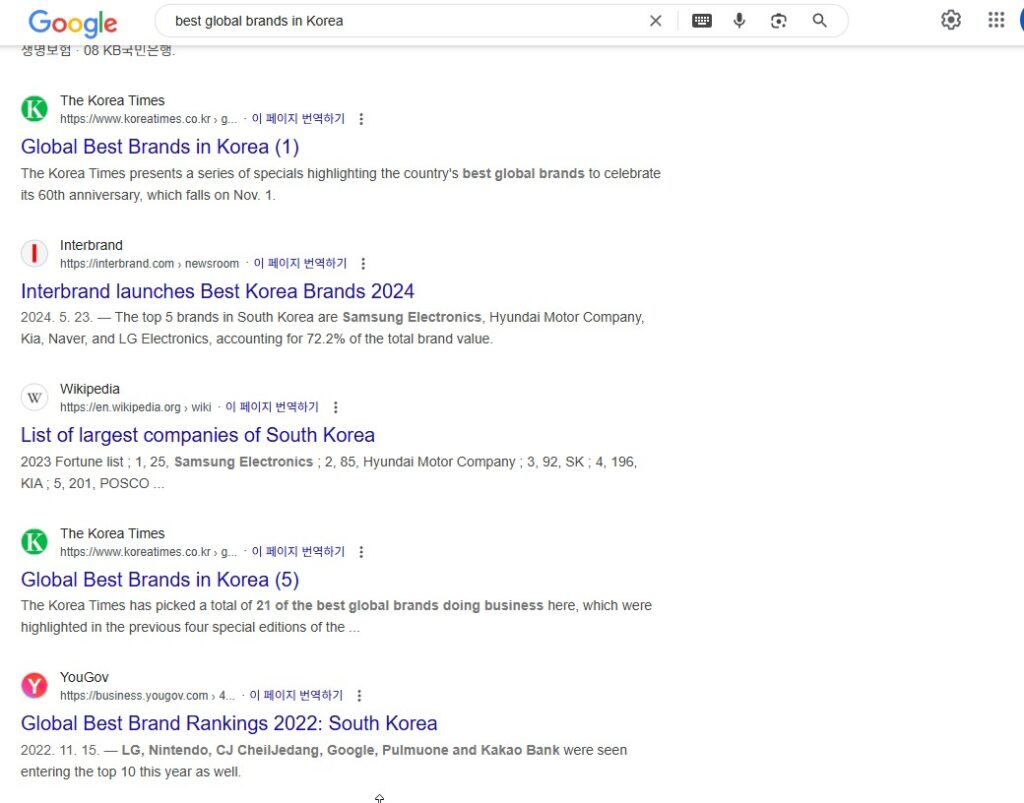
Task: Open the Google apps grid
Action: (996, 20)
